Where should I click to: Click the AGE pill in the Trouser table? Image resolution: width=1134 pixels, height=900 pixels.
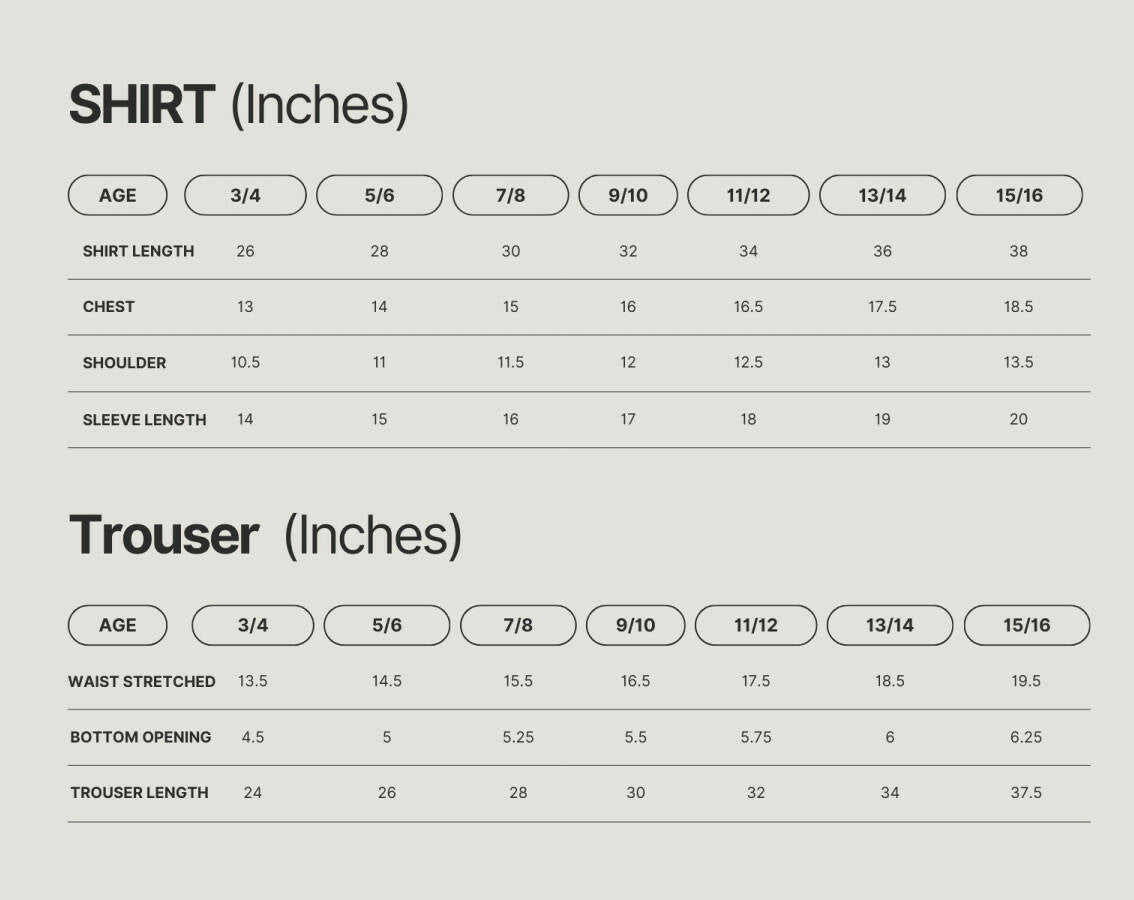[x=117, y=625]
